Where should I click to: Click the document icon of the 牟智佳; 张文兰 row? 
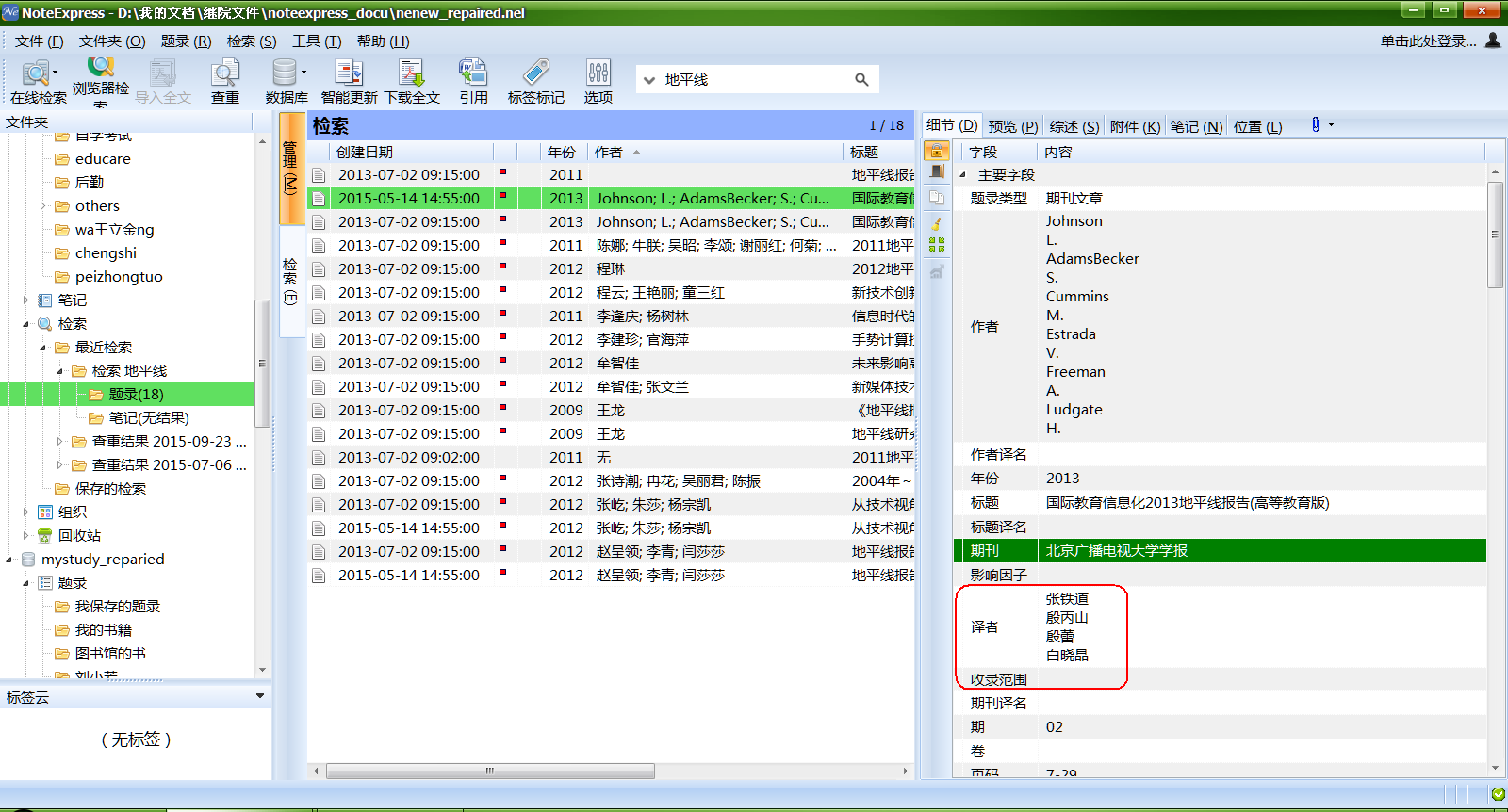[319, 387]
